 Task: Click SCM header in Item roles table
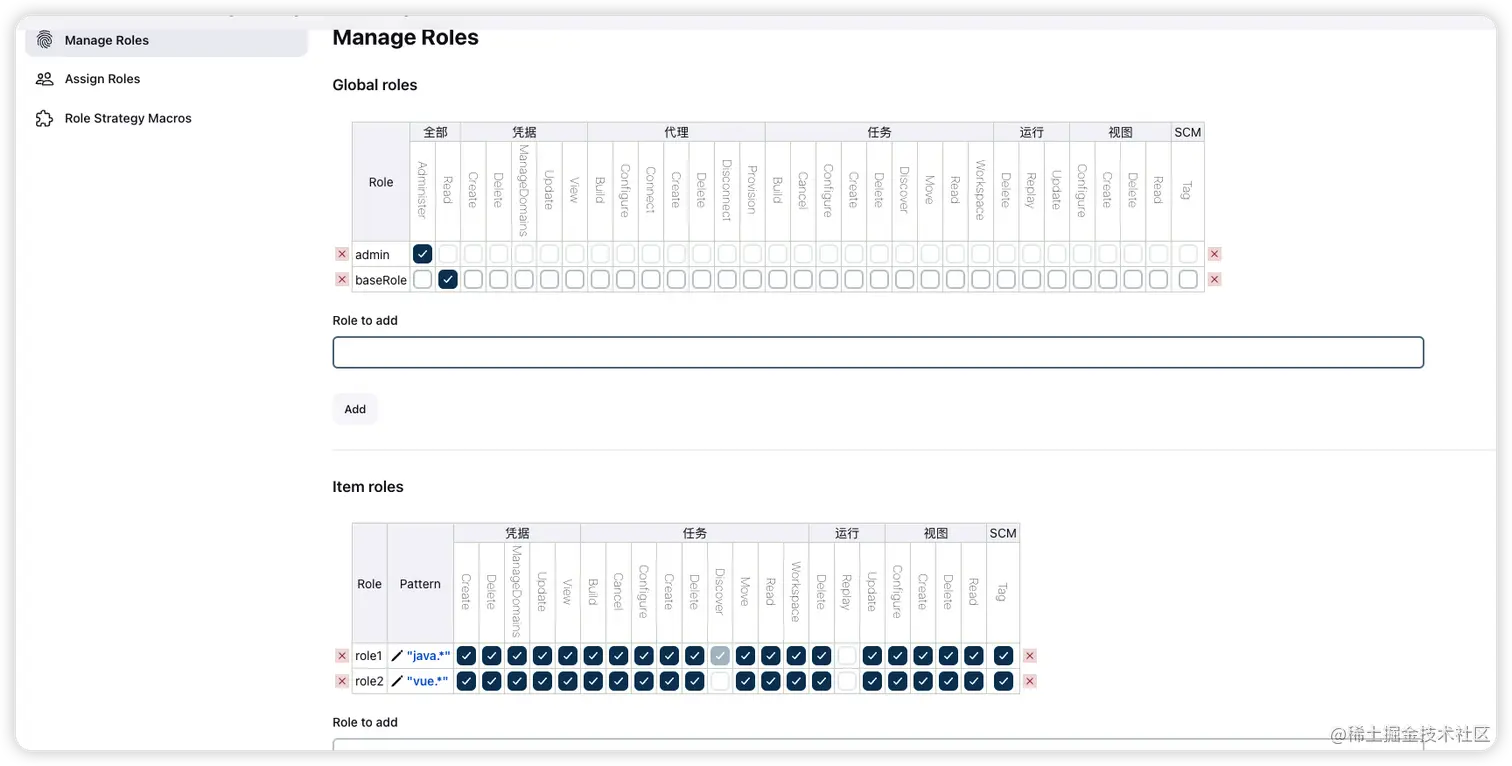1003,533
